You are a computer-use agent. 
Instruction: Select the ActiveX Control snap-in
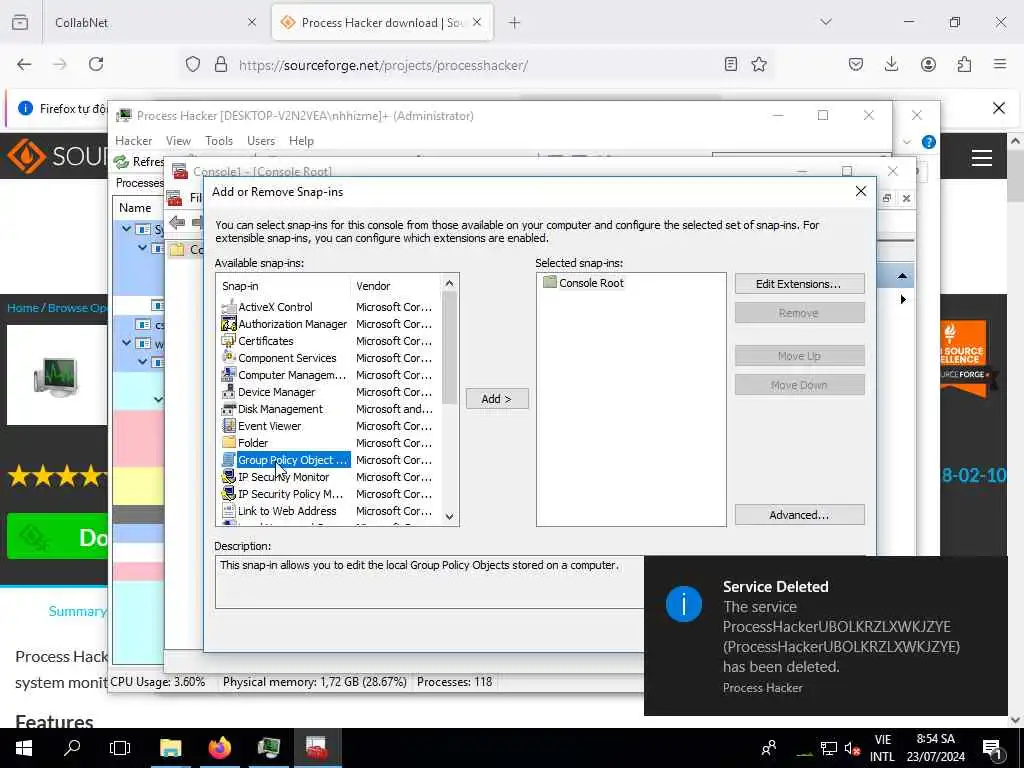point(275,307)
